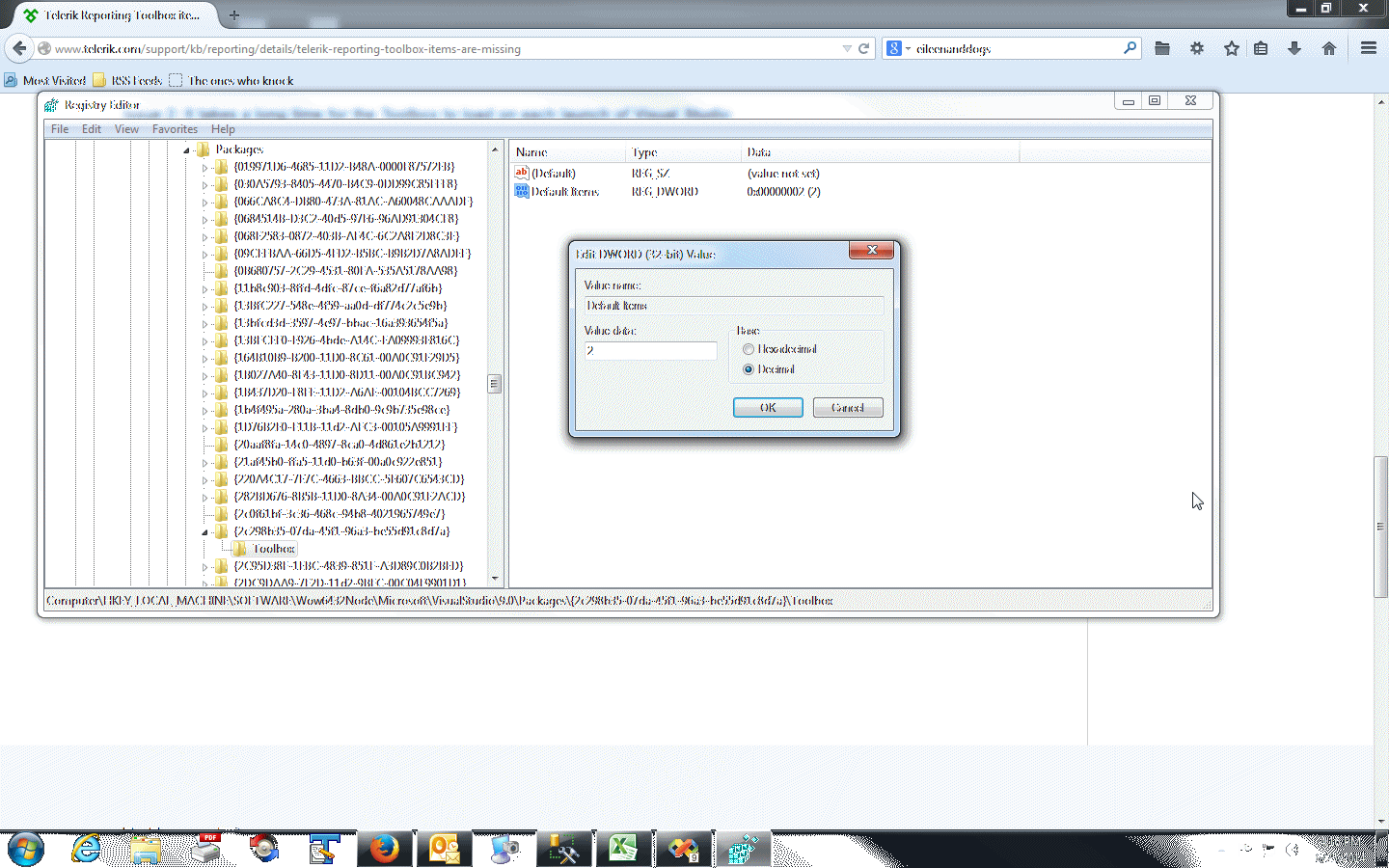Open the URL bar history dropdown

[x=847, y=48]
